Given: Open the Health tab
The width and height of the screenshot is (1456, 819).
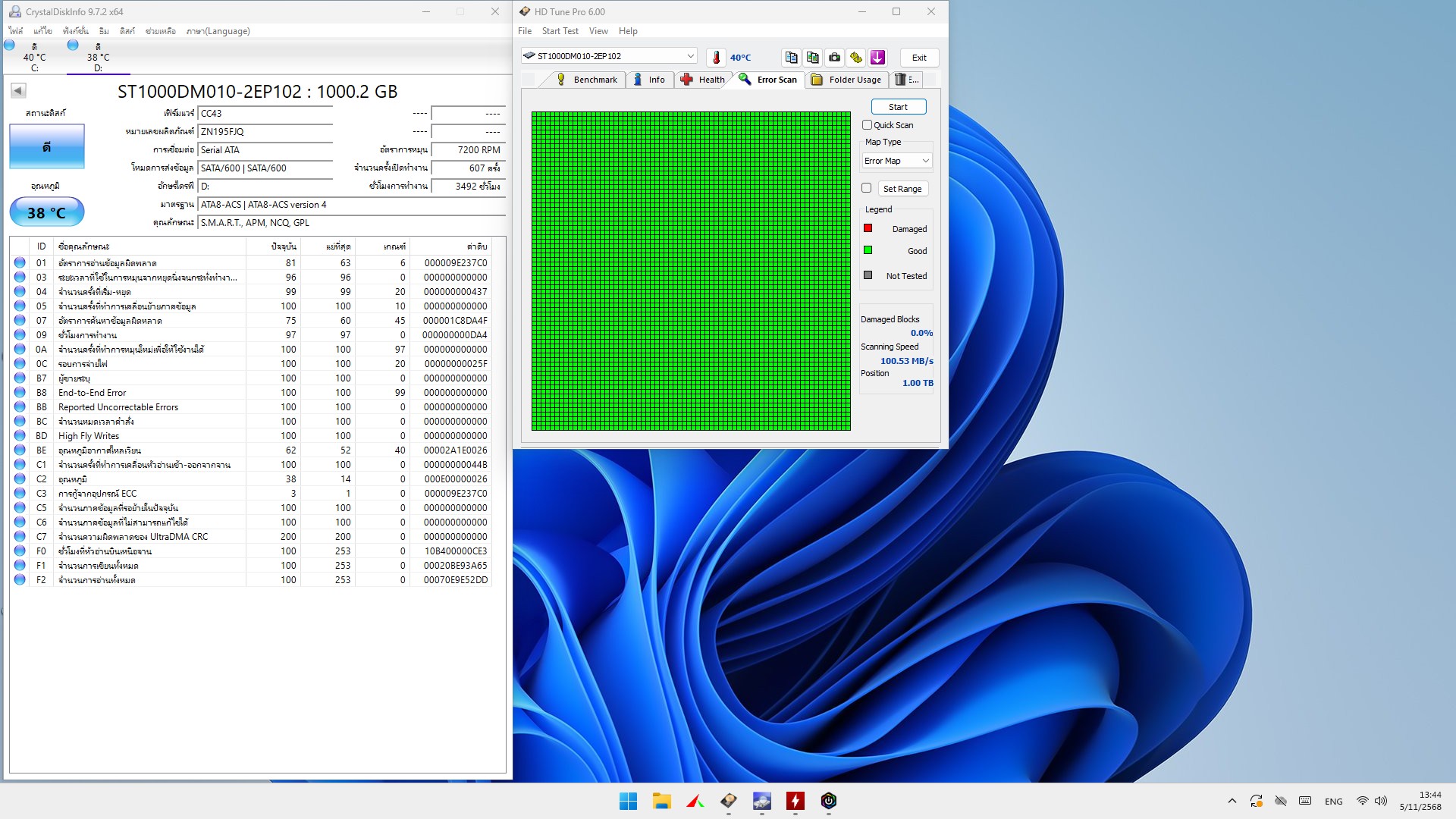Looking at the screenshot, I should coord(703,80).
